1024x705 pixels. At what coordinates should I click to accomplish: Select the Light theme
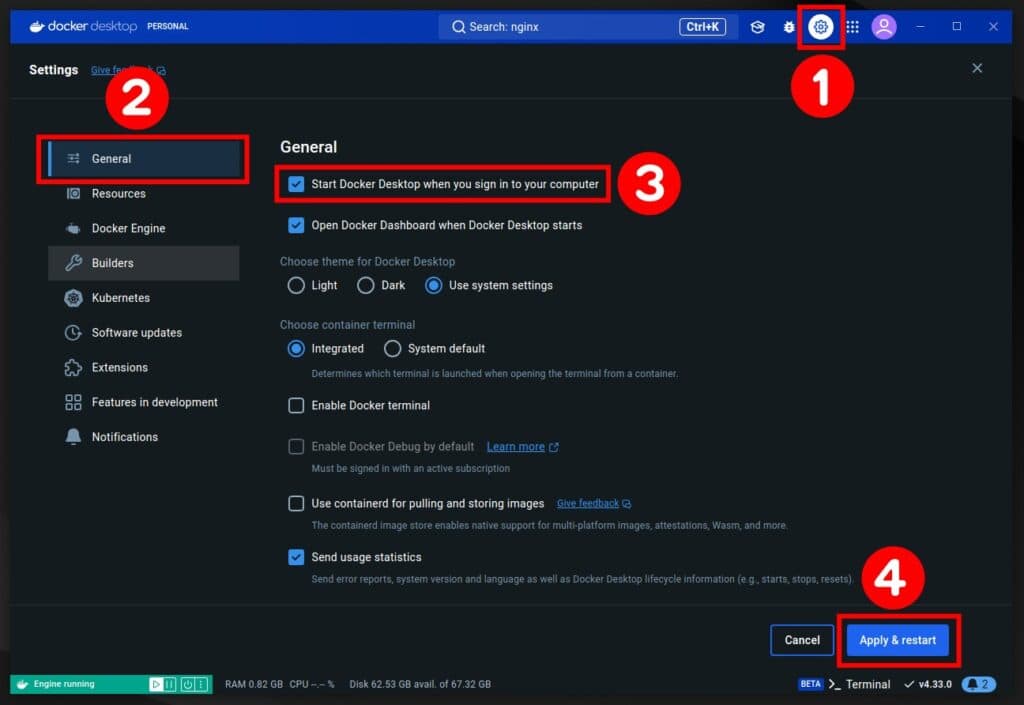[x=296, y=285]
